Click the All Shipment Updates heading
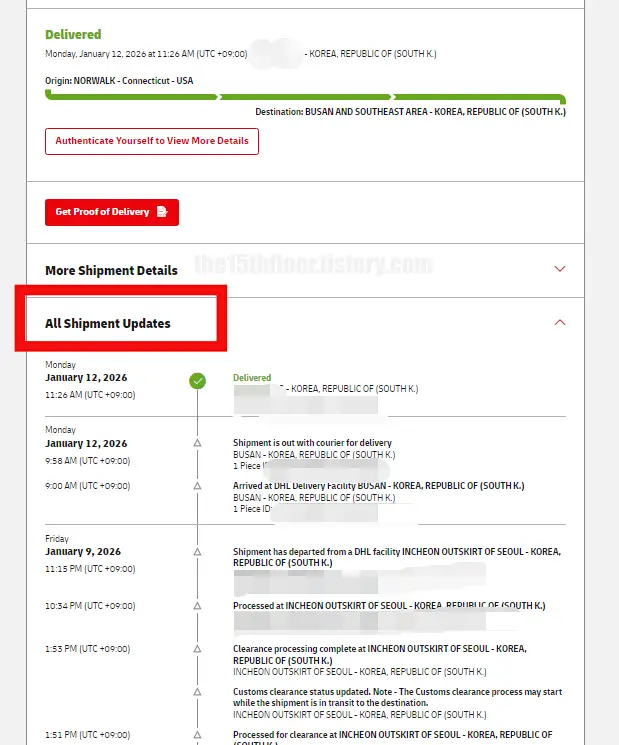This screenshot has width=619, height=745. click(108, 324)
